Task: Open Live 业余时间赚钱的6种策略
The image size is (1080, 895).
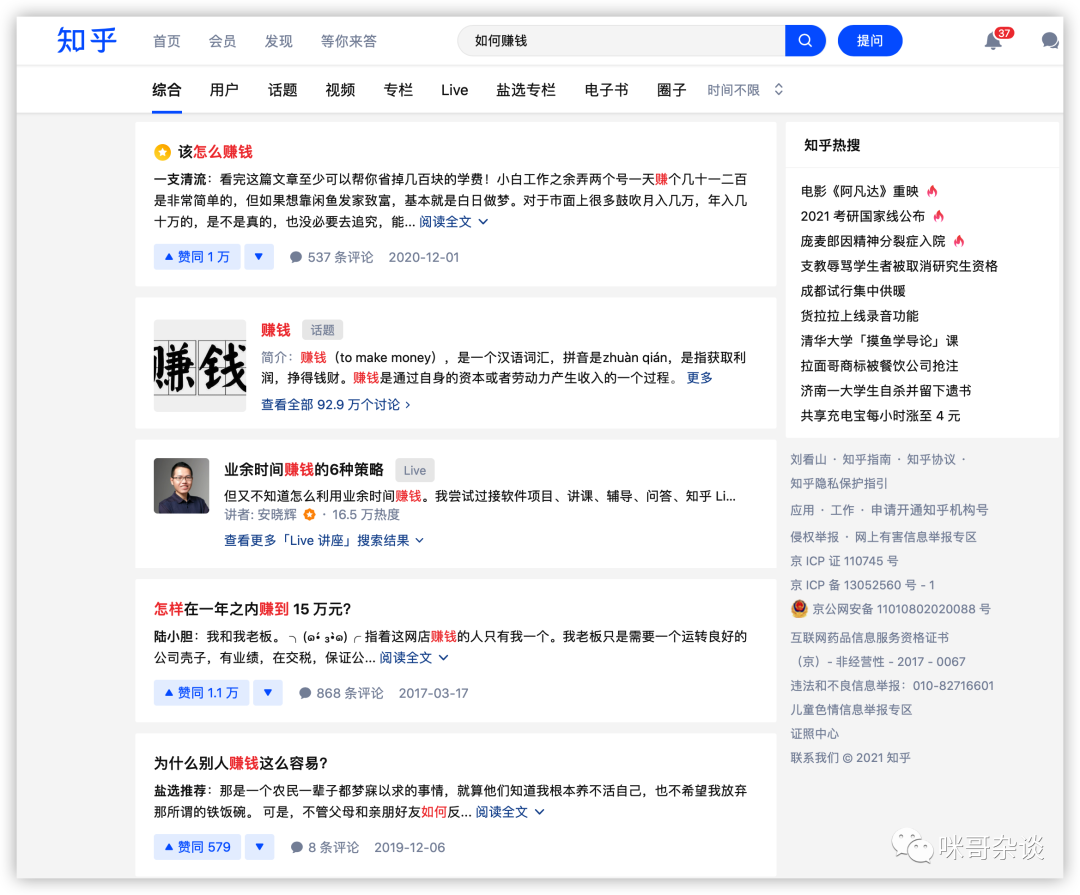Action: 304,470
